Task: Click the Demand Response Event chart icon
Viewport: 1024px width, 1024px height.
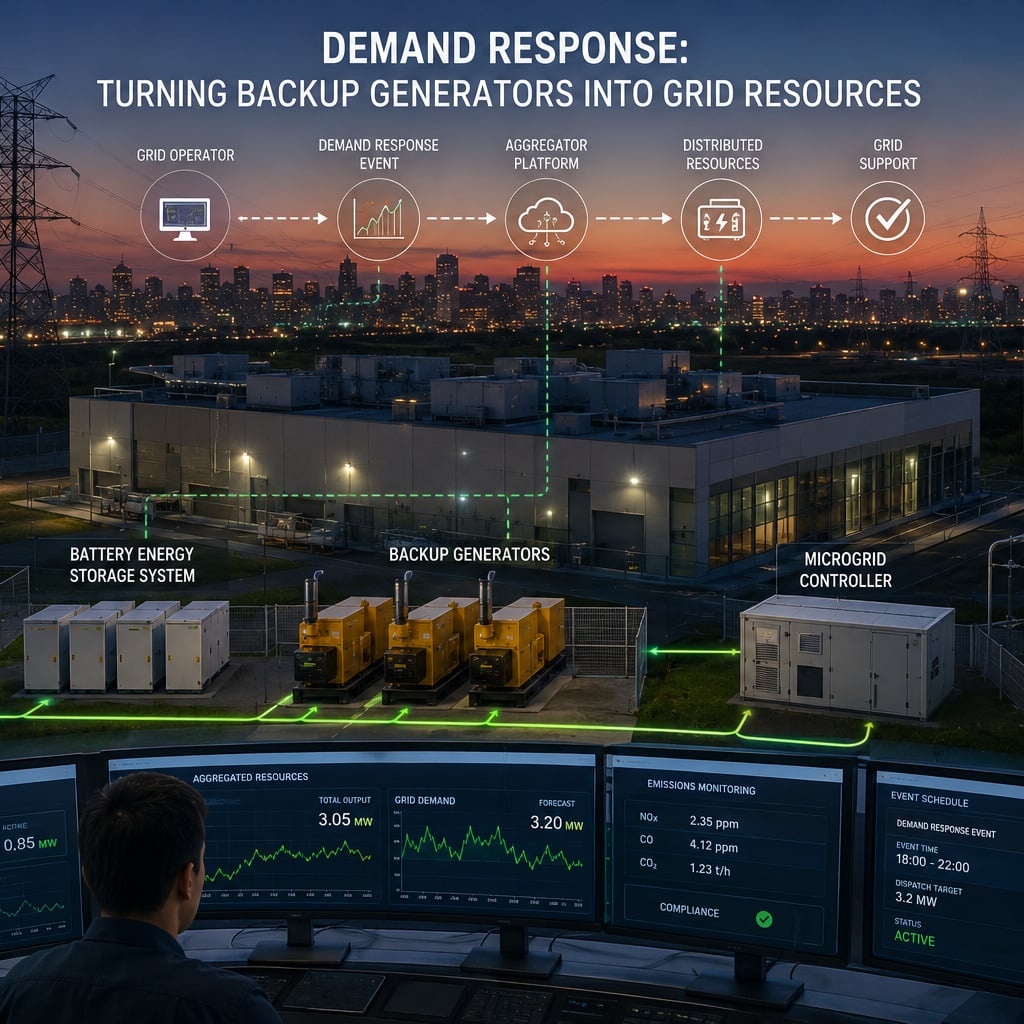Action: [x=378, y=218]
